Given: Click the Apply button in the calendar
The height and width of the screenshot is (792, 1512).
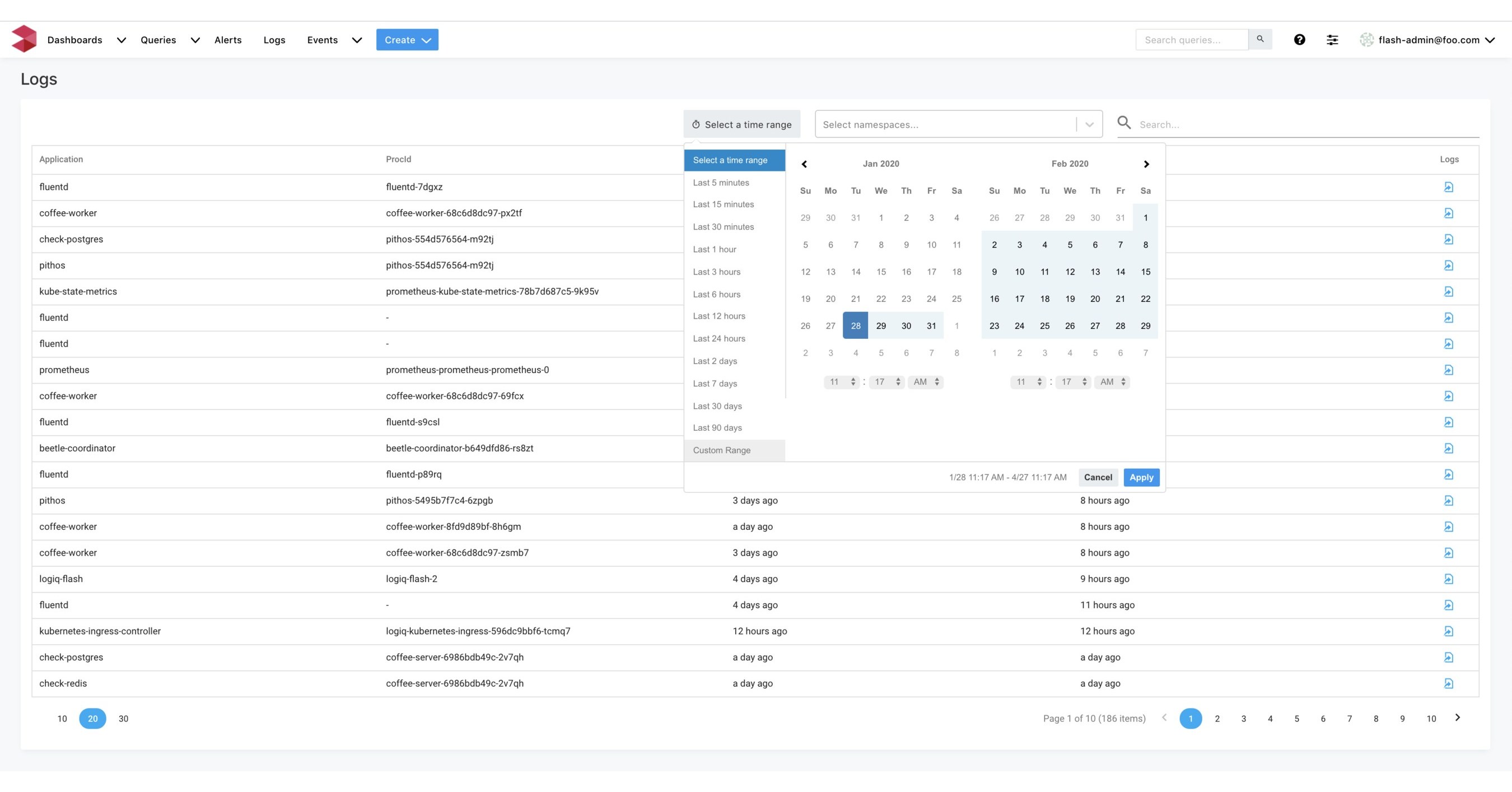Looking at the screenshot, I should click(1141, 477).
